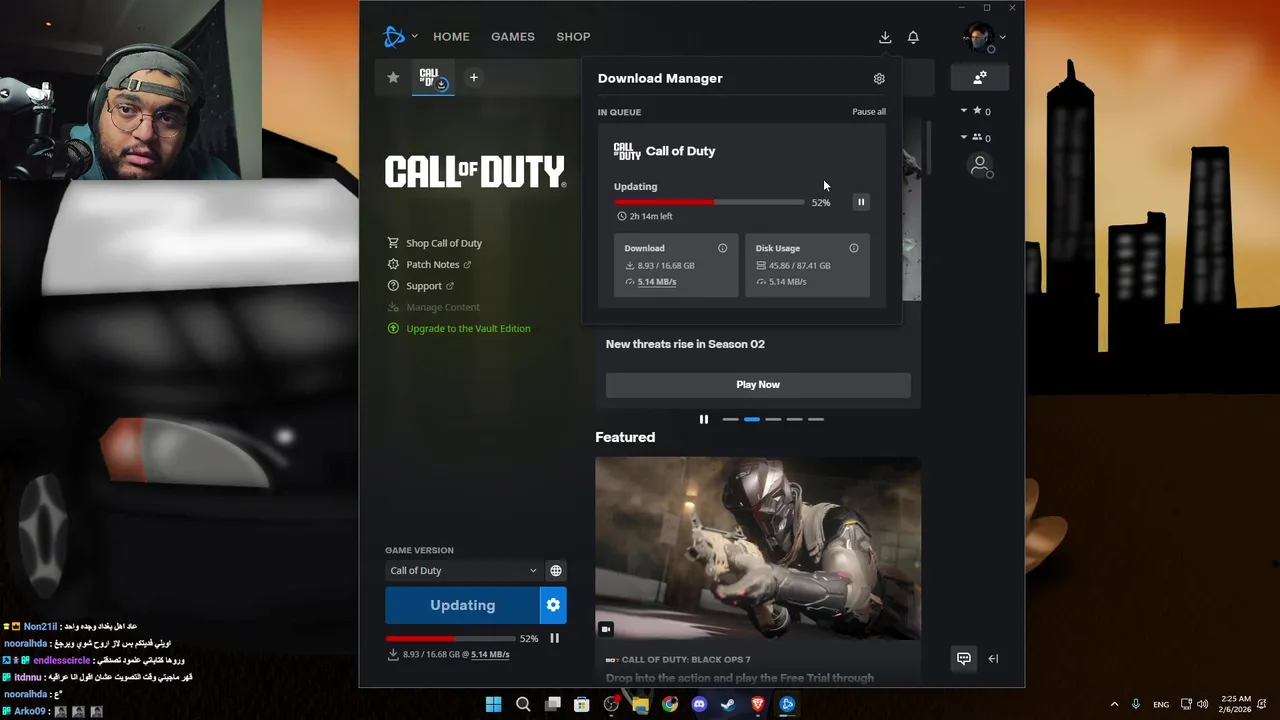Open the Battle.net logo menu
This screenshot has height=720, width=1280.
pyautogui.click(x=400, y=37)
